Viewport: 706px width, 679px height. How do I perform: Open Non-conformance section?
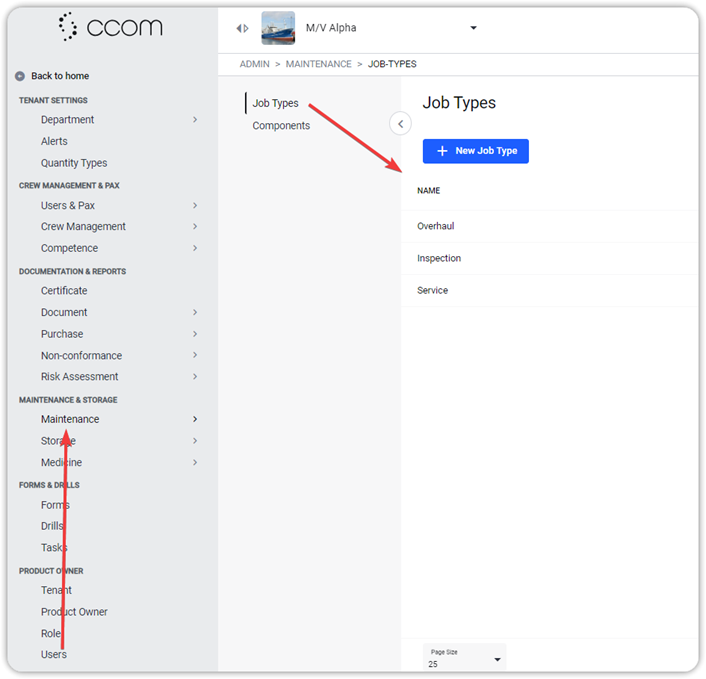coord(81,356)
